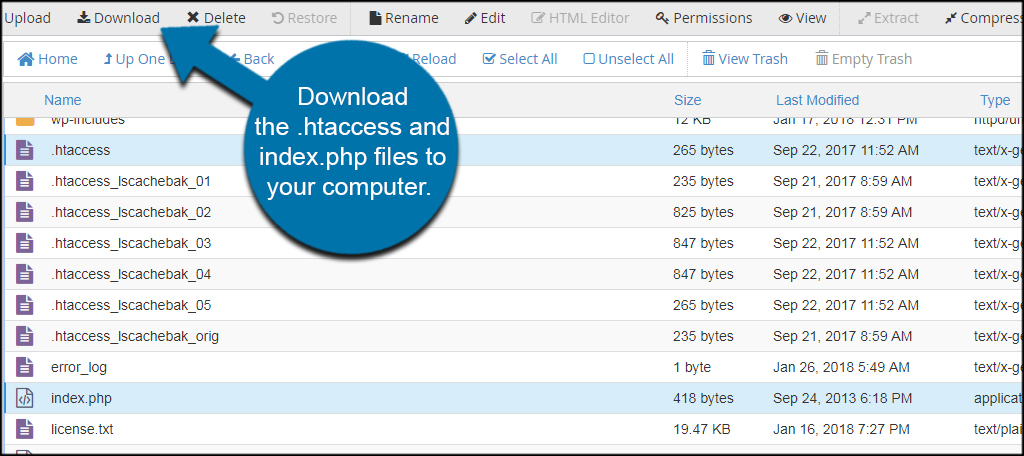
Task: Click the 19.47 KB size cell
Action: [701, 429]
